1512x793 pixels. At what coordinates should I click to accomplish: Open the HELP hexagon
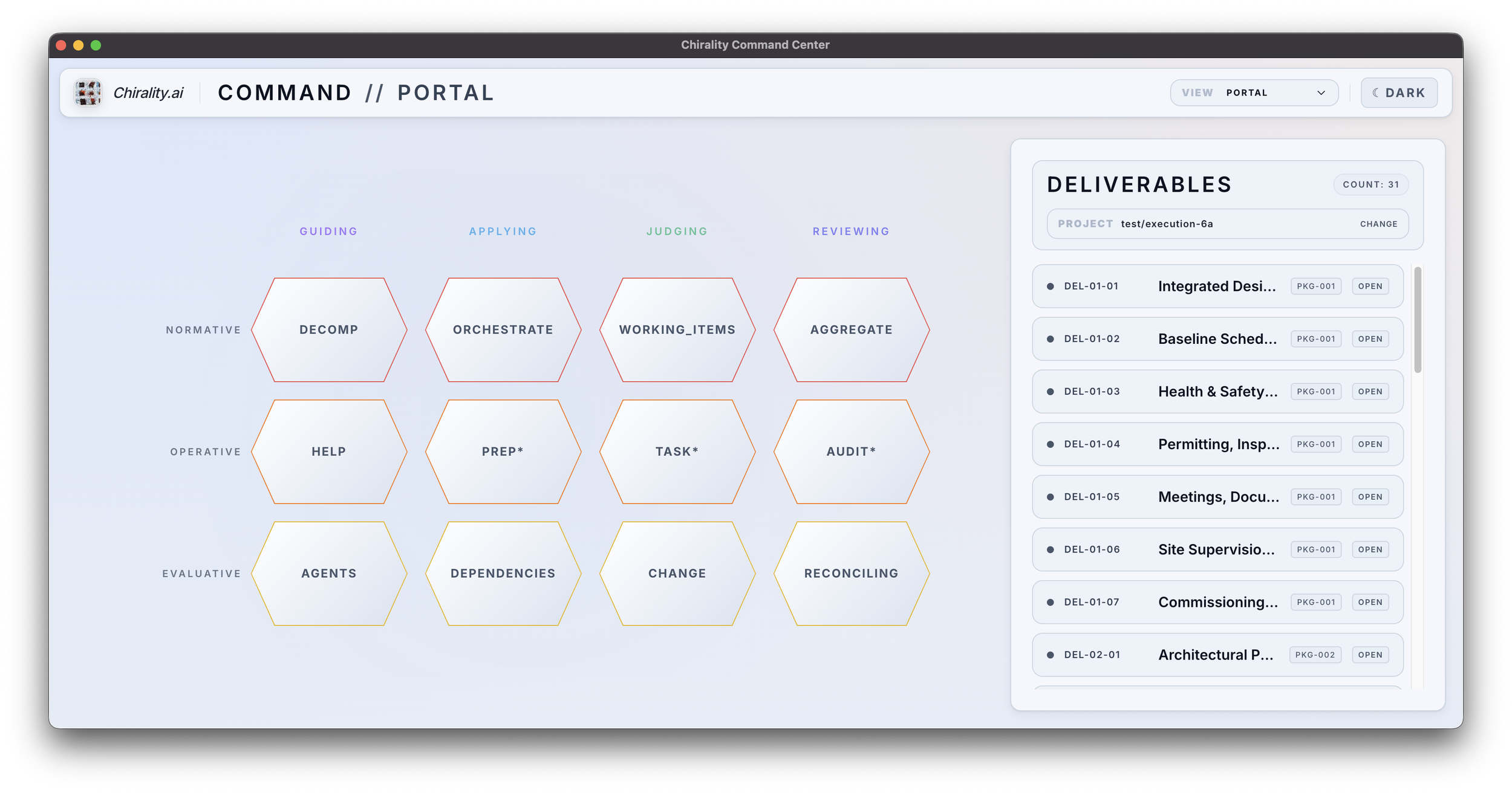point(329,452)
